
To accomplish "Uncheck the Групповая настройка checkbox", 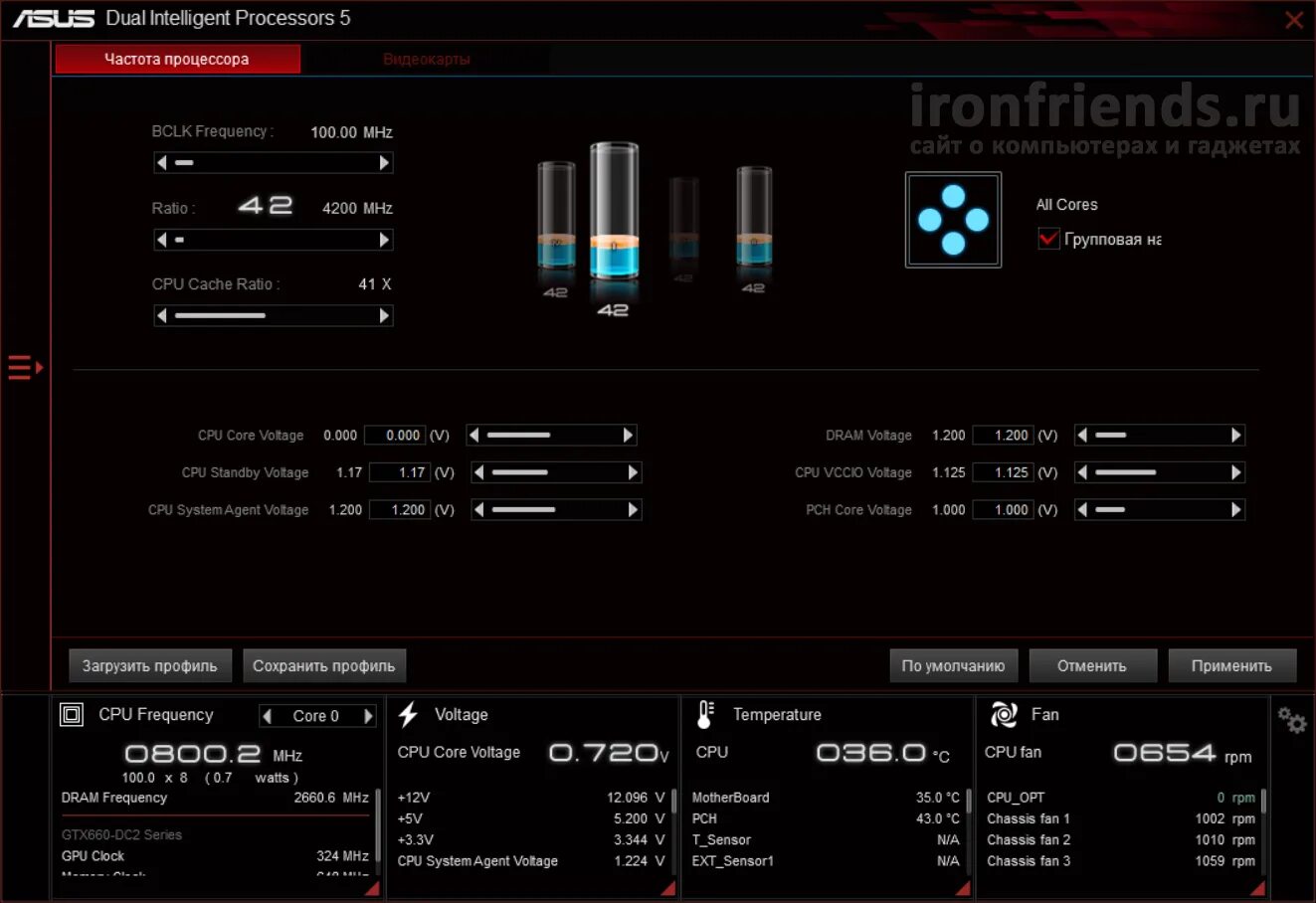I will (x=1048, y=239).
